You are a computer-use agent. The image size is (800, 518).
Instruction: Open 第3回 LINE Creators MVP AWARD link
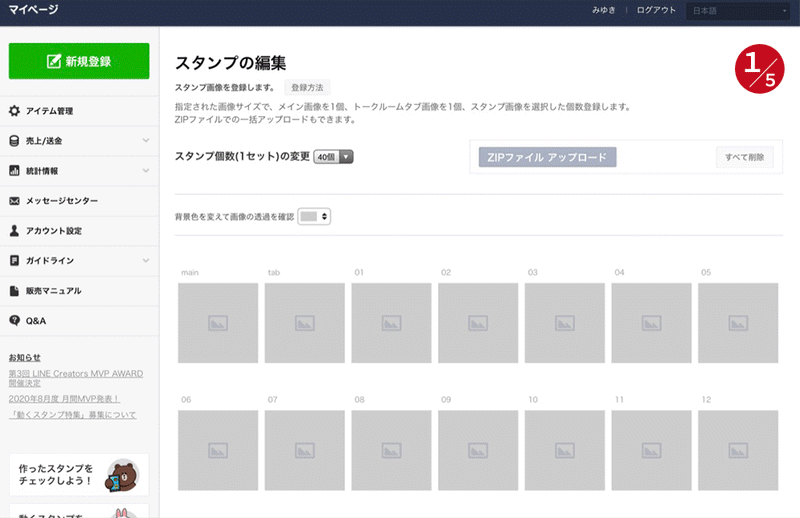click(76, 378)
